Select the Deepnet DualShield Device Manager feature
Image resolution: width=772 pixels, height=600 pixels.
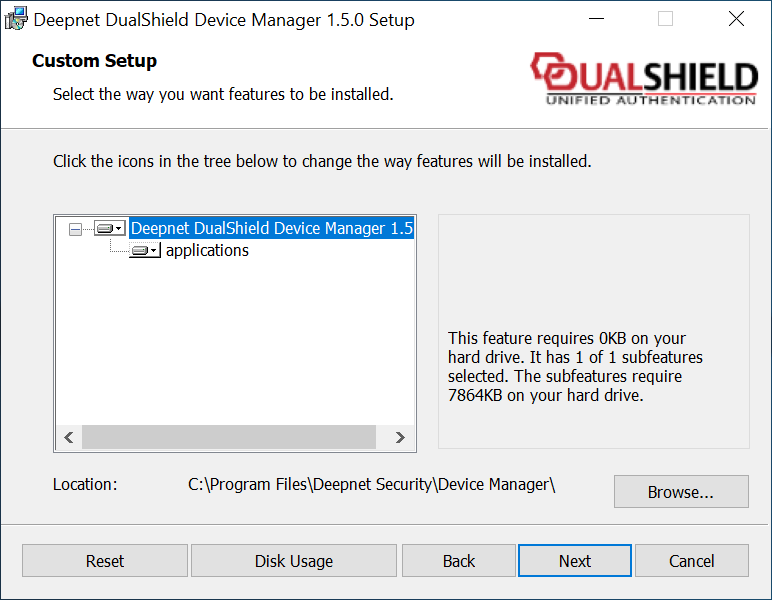[x=271, y=229]
